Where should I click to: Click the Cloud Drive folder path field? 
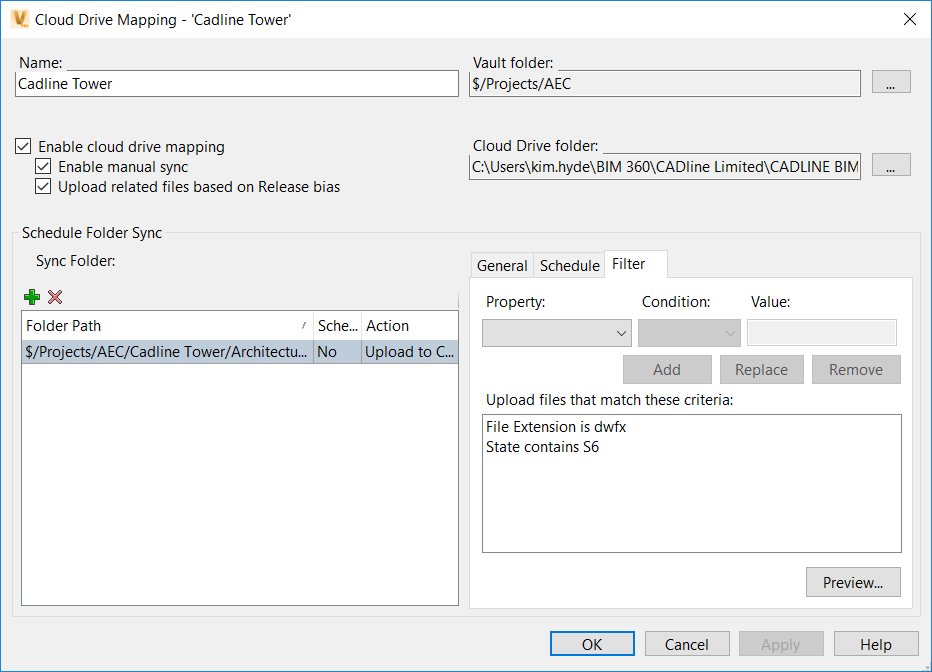click(x=665, y=167)
